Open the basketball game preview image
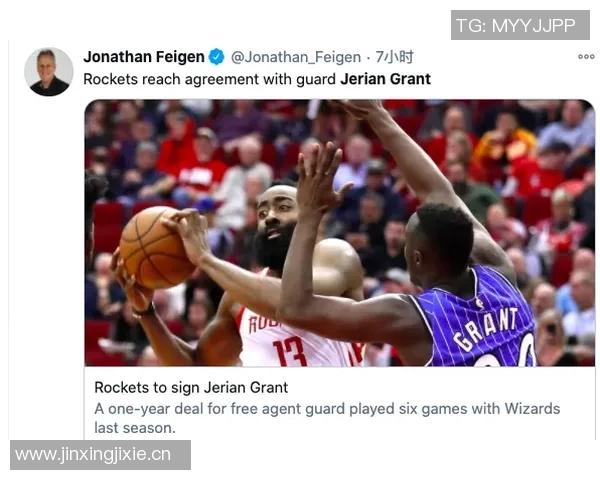The height and width of the screenshot is (480, 600). tap(340, 233)
